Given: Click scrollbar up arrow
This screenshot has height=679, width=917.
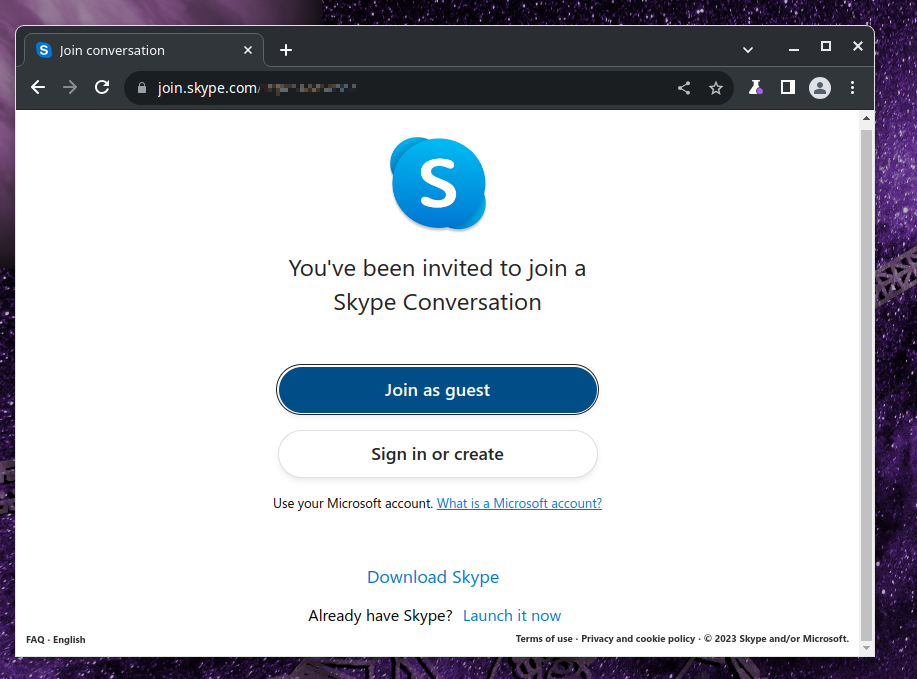Looking at the screenshot, I should [866, 118].
